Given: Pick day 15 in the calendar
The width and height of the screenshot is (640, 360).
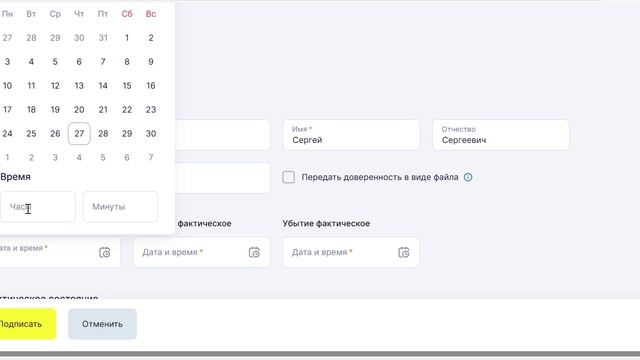Looking at the screenshot, I should (x=127, y=86).
